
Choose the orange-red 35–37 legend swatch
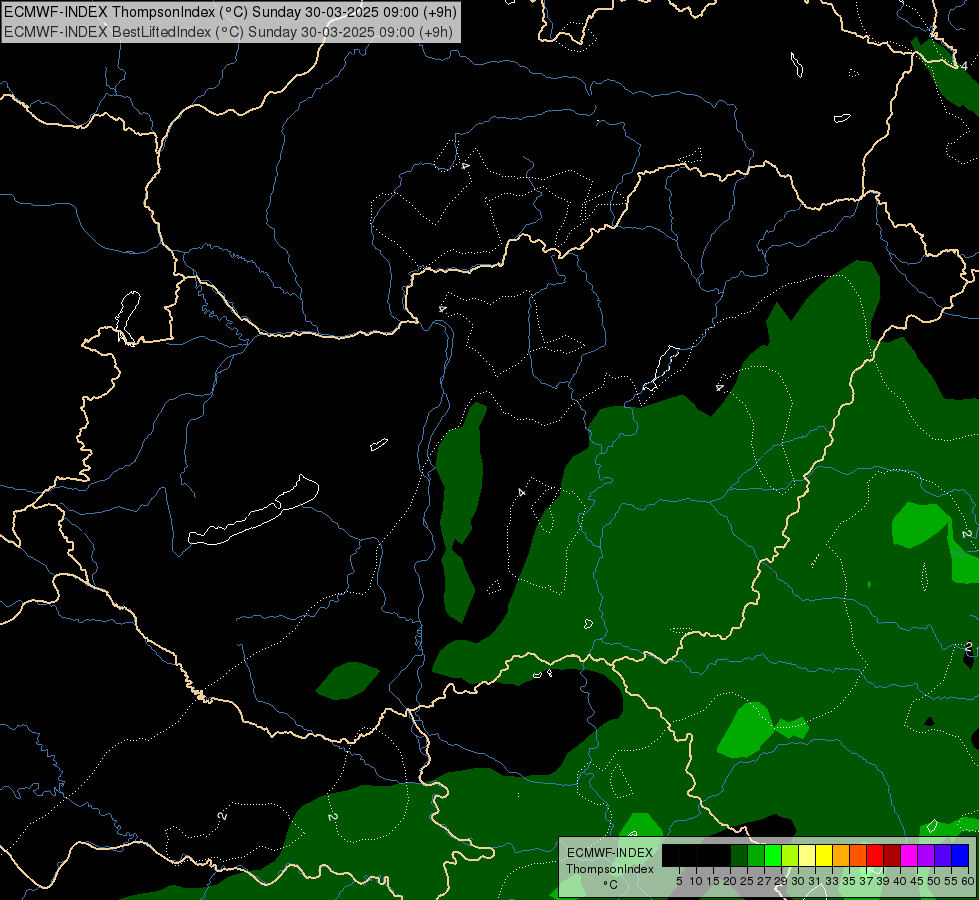coord(858,855)
